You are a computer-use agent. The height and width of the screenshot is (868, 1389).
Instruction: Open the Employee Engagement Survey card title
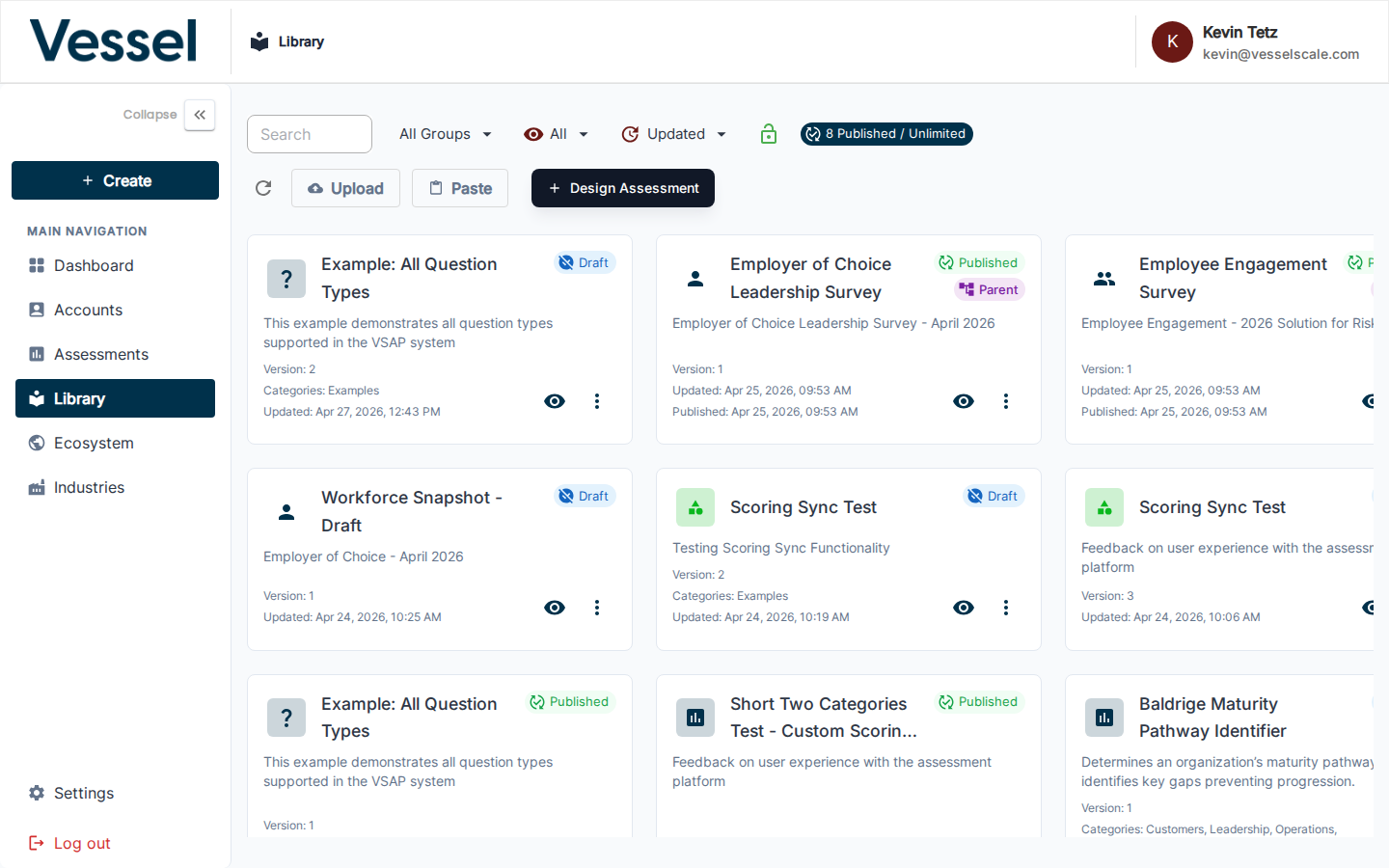pyautogui.click(x=1233, y=278)
